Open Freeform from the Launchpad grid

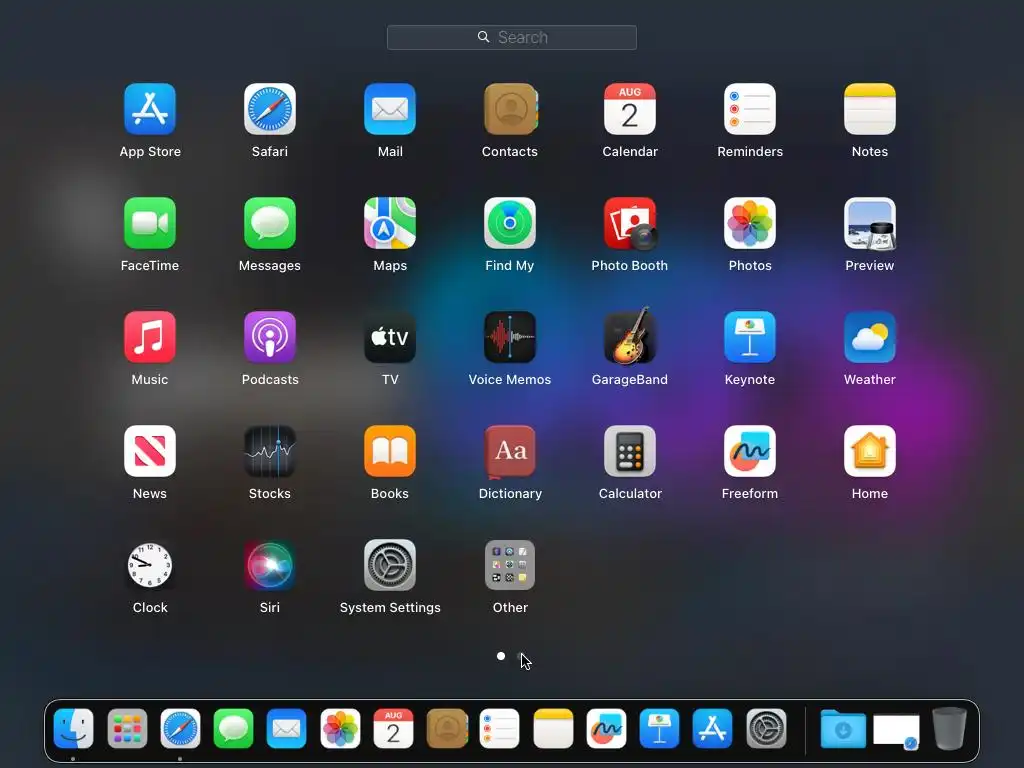(750, 451)
